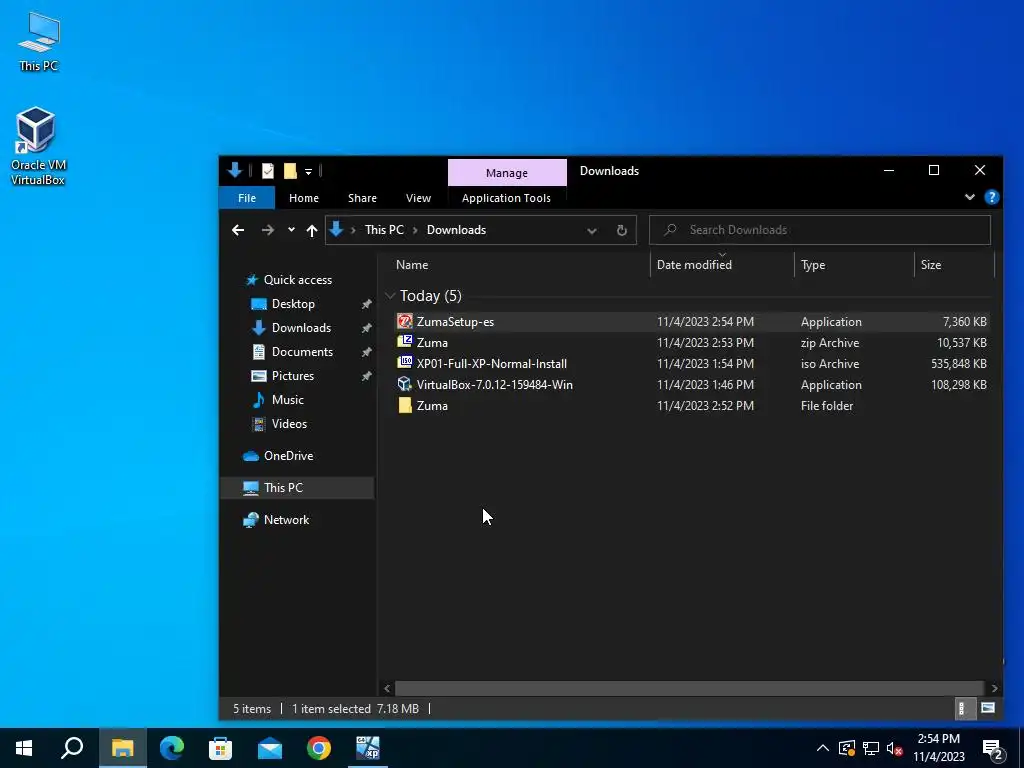Launch Oracle VM VirtualBox desktop shortcut
The image size is (1024, 768).
(38, 146)
